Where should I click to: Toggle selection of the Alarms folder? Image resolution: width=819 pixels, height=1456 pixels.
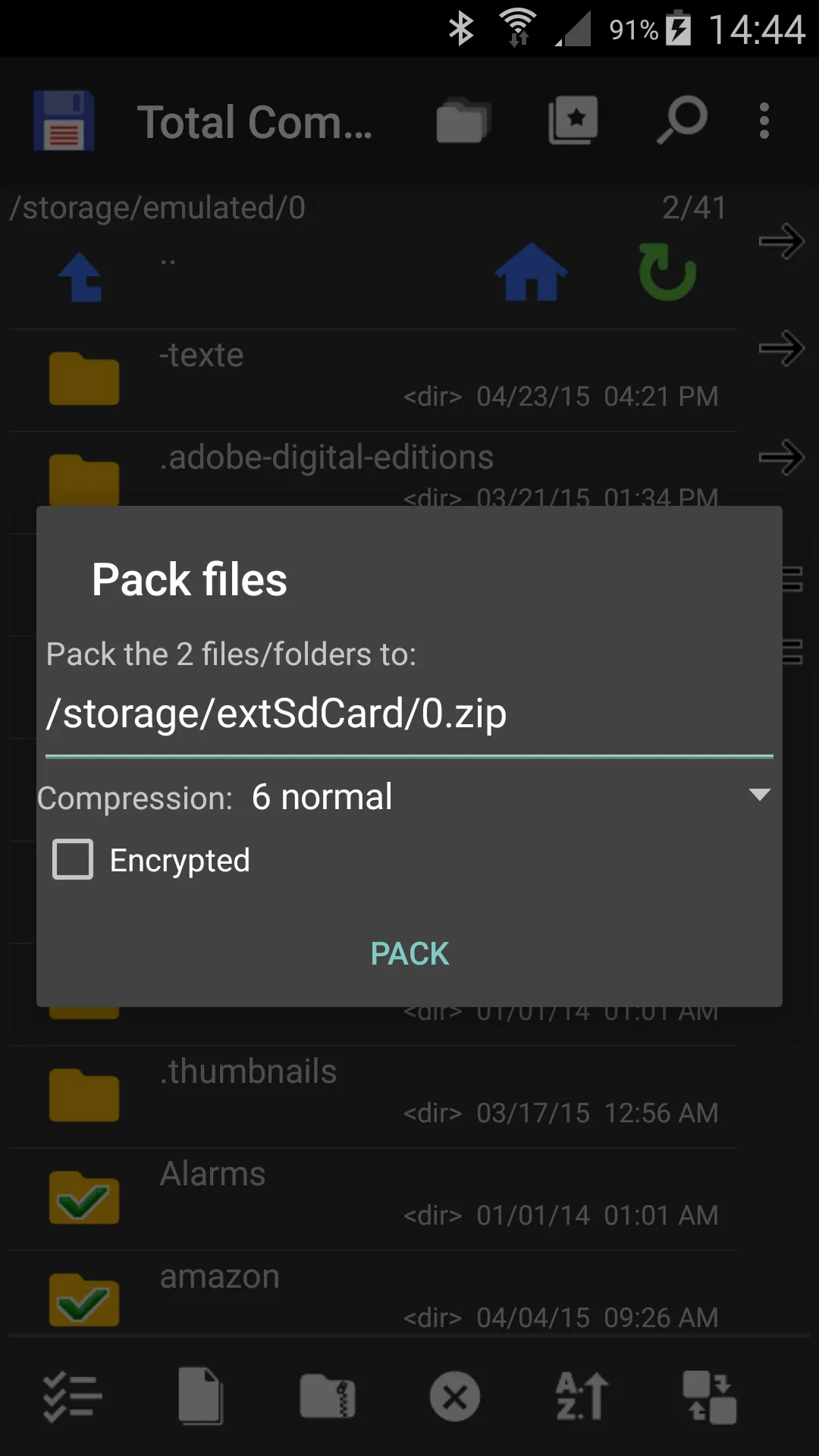(83, 1198)
